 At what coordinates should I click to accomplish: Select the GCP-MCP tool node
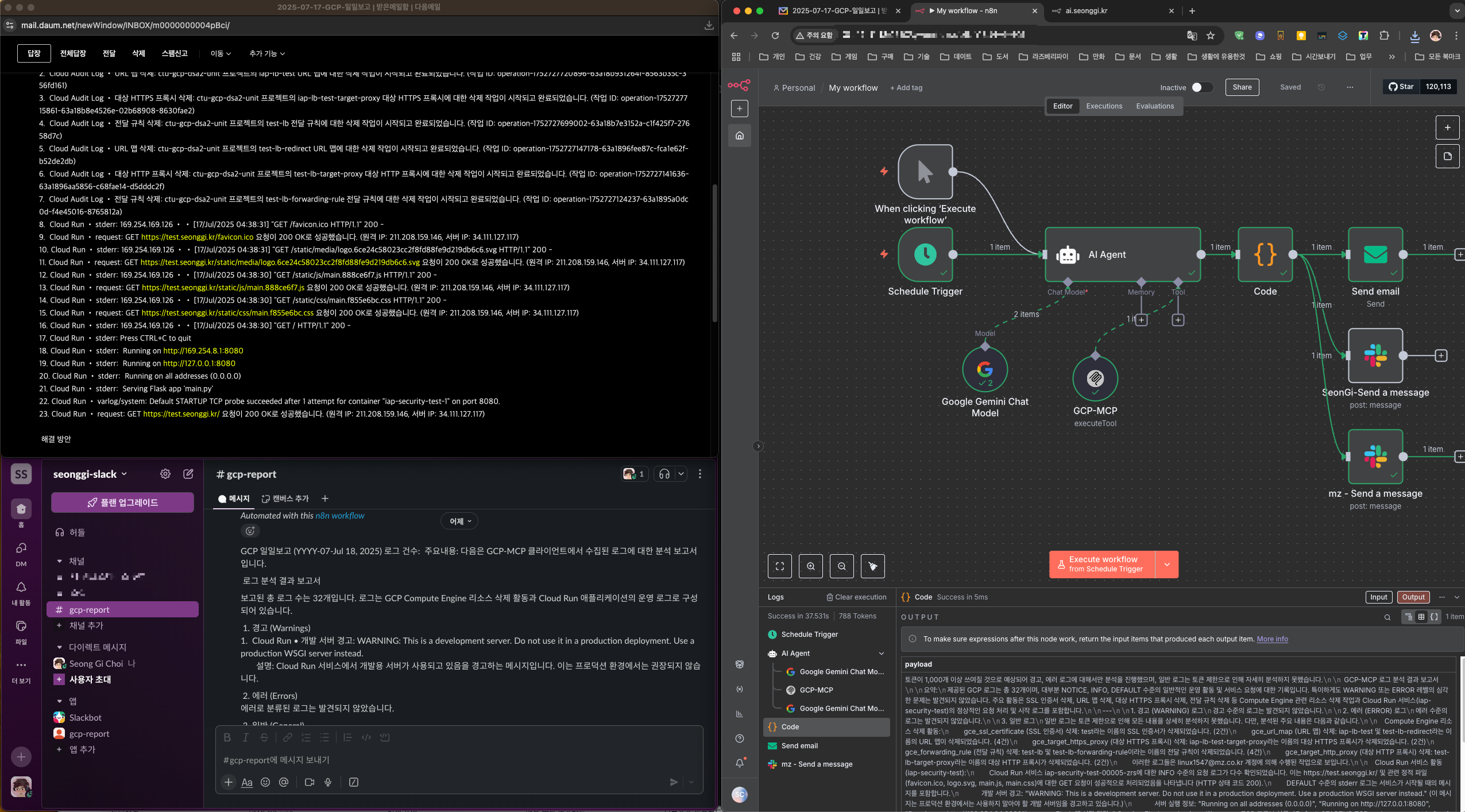[x=1095, y=378]
